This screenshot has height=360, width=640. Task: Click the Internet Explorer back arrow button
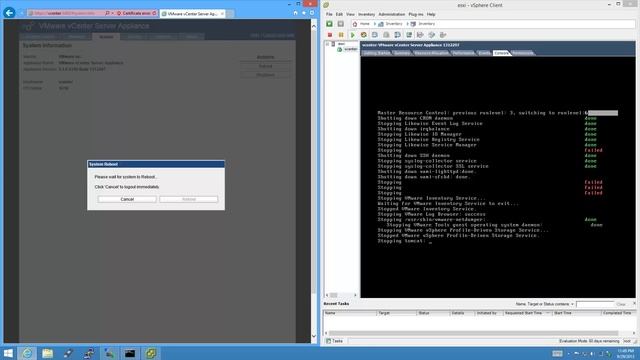[x=9, y=13]
